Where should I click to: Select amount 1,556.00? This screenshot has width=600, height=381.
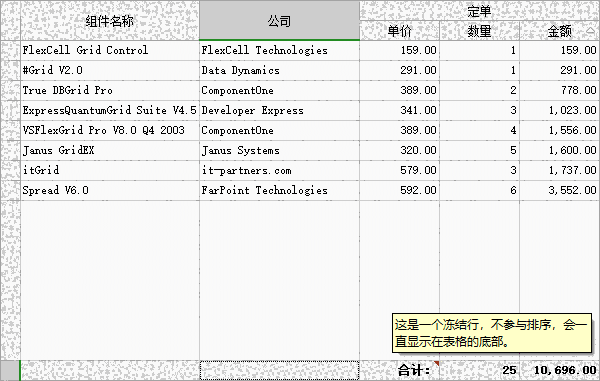click(x=559, y=130)
